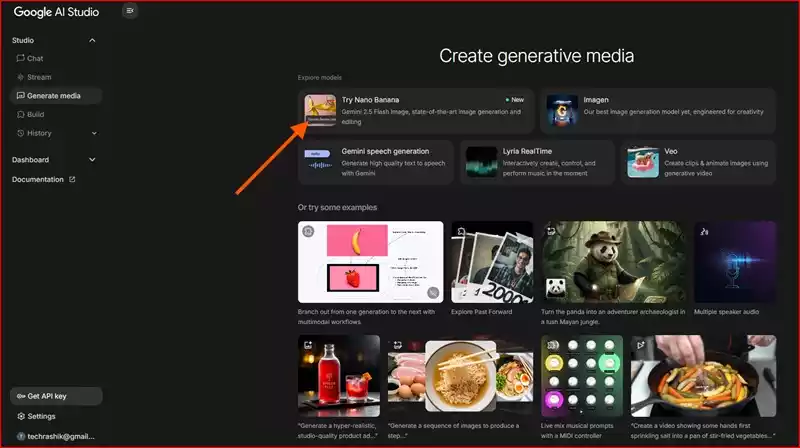
Task: Expand the History submenu chevron
Action: [x=93, y=133]
